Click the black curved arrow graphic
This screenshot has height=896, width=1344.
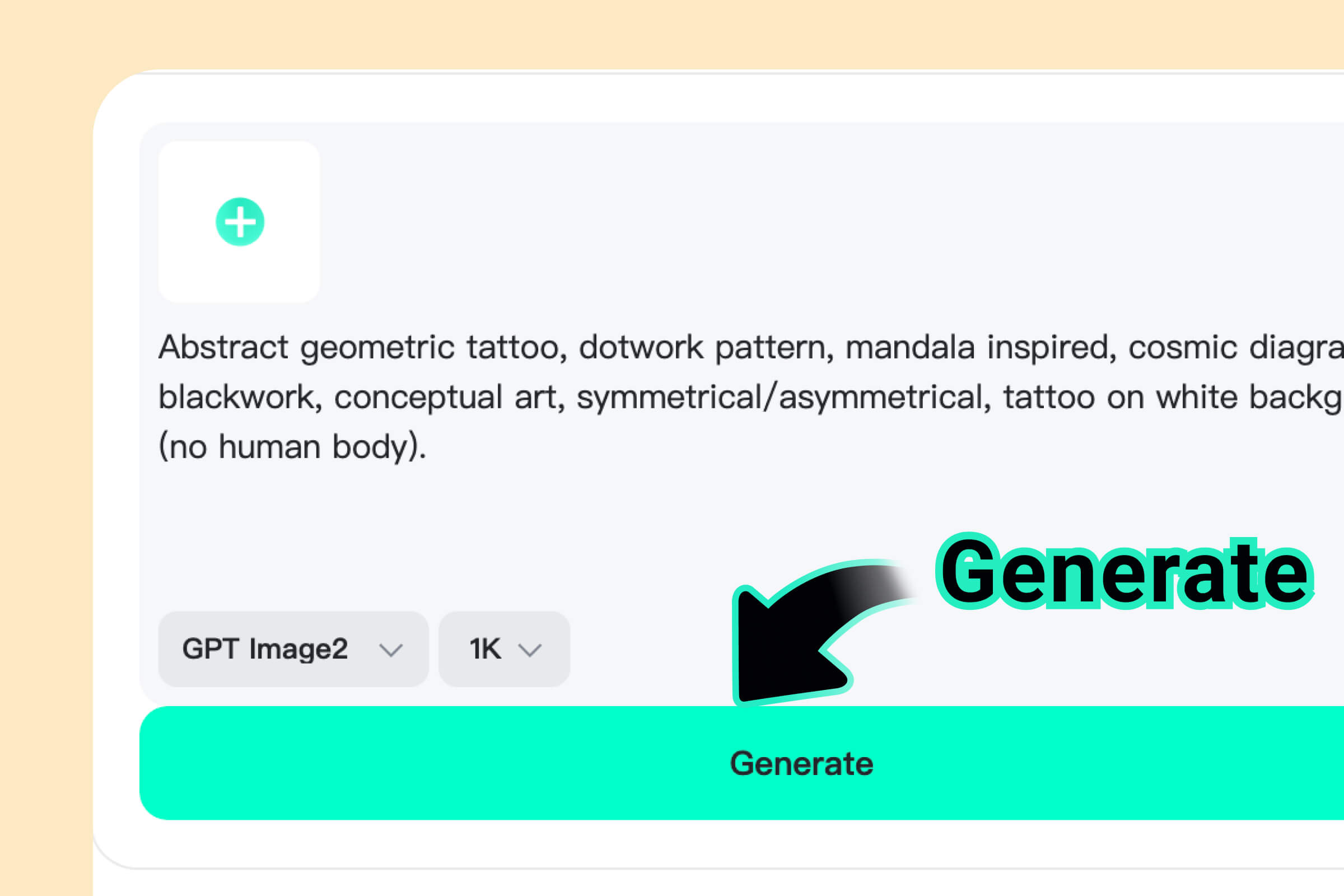[x=823, y=632]
